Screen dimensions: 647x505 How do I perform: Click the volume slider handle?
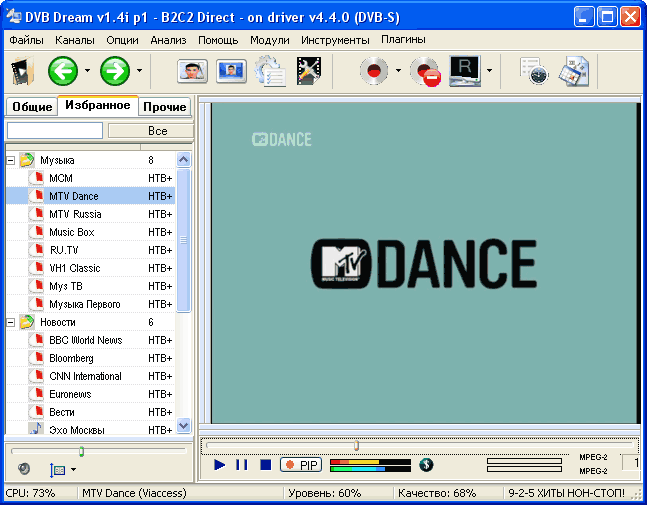(81, 451)
